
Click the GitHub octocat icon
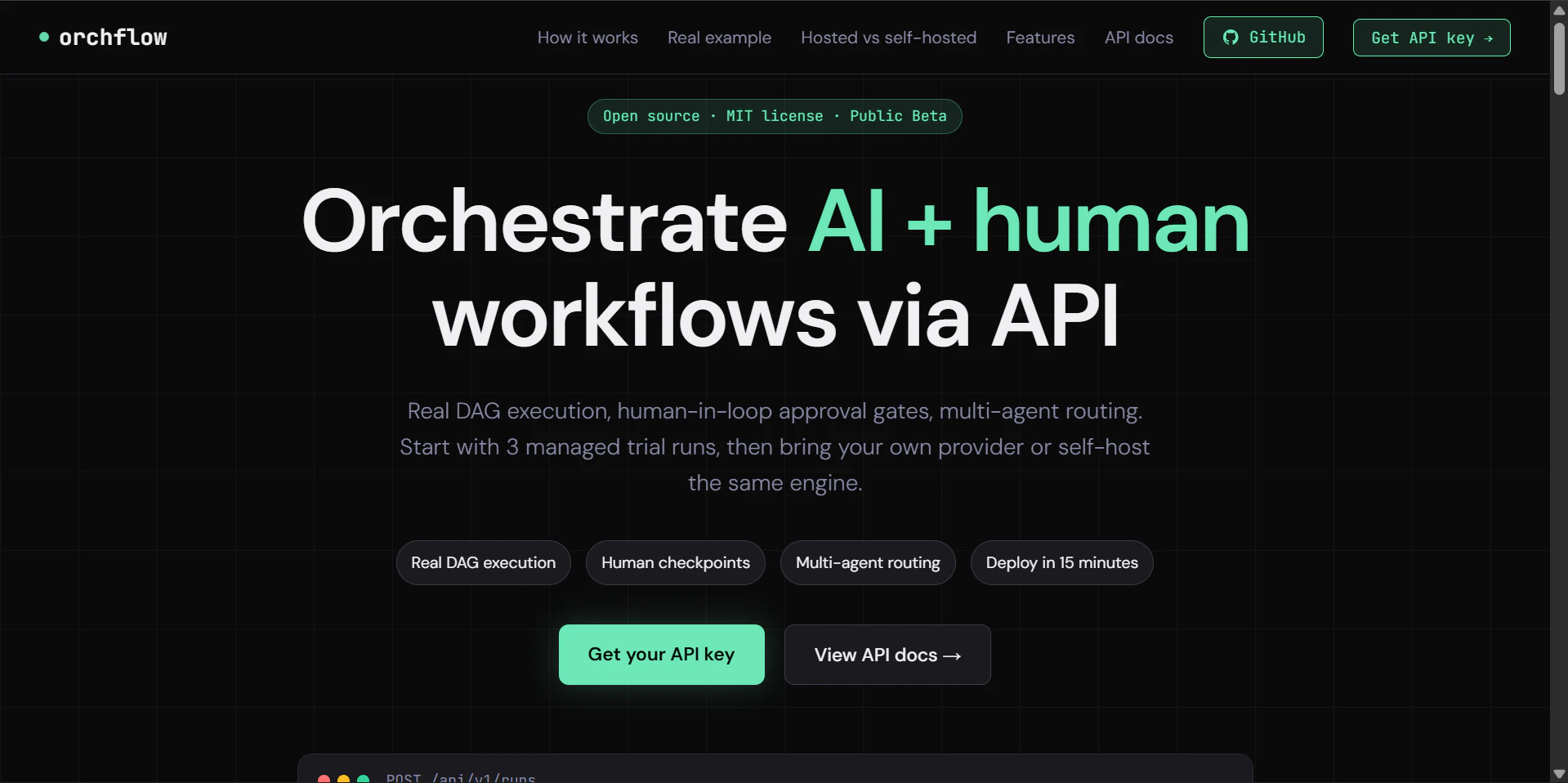[x=1231, y=38]
